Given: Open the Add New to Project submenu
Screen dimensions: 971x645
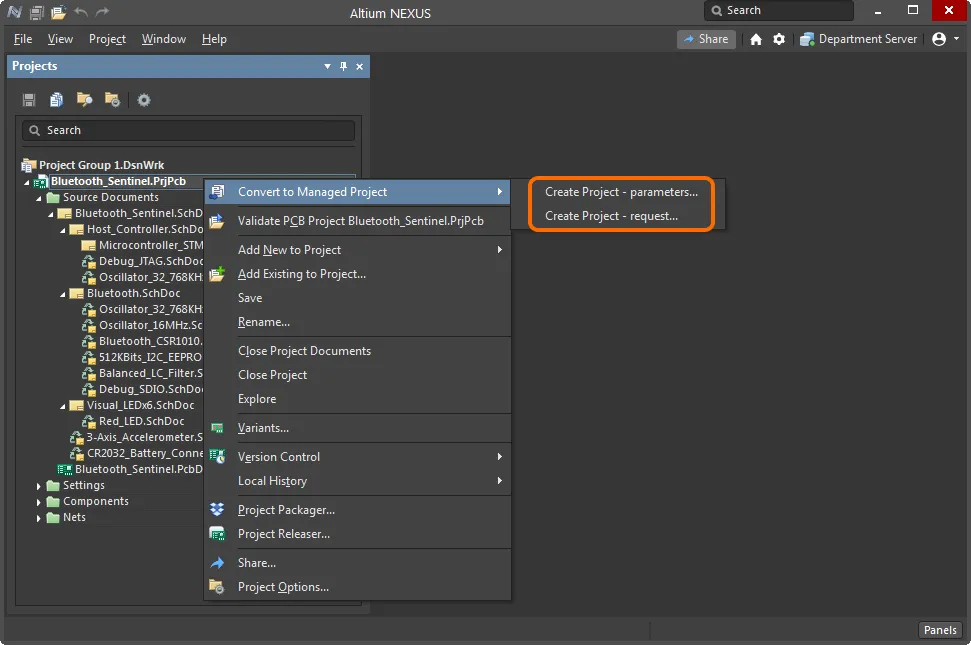Looking at the screenshot, I should pyautogui.click(x=357, y=250).
